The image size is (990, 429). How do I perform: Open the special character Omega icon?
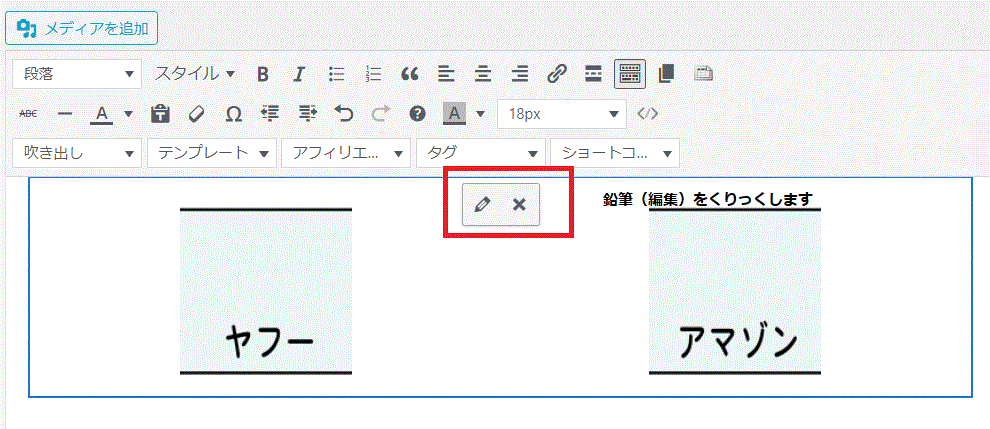pyautogui.click(x=234, y=114)
